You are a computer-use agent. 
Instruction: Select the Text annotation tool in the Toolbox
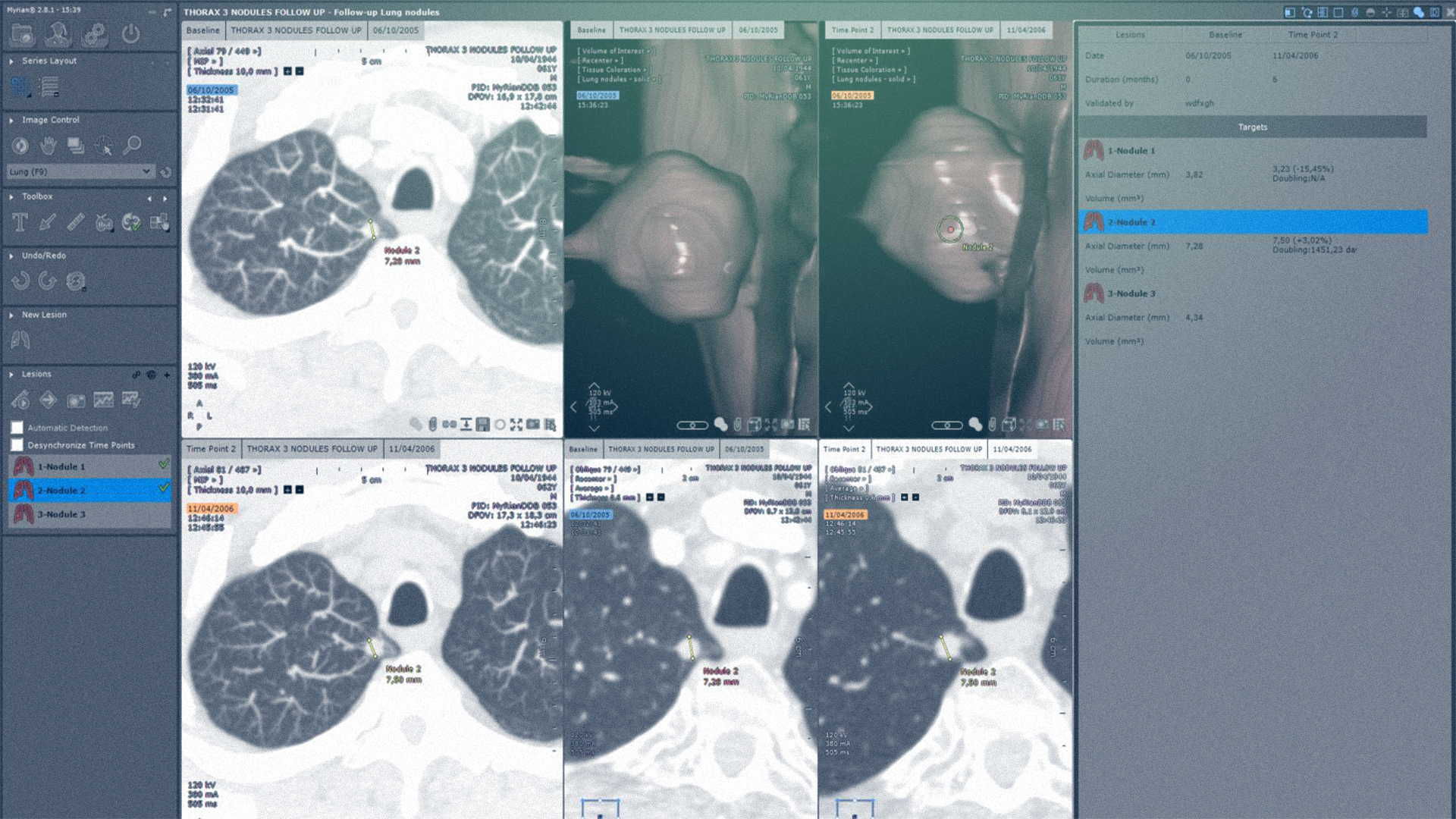[x=20, y=222]
